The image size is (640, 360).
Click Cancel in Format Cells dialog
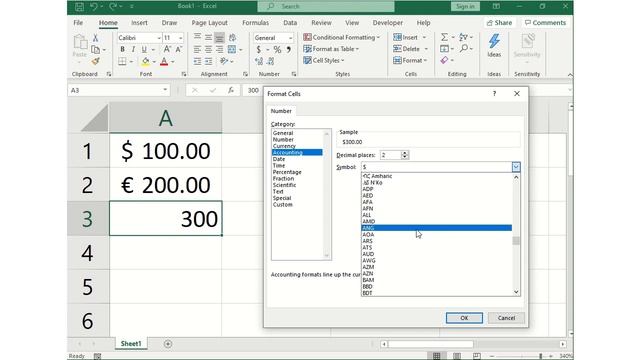(506, 318)
